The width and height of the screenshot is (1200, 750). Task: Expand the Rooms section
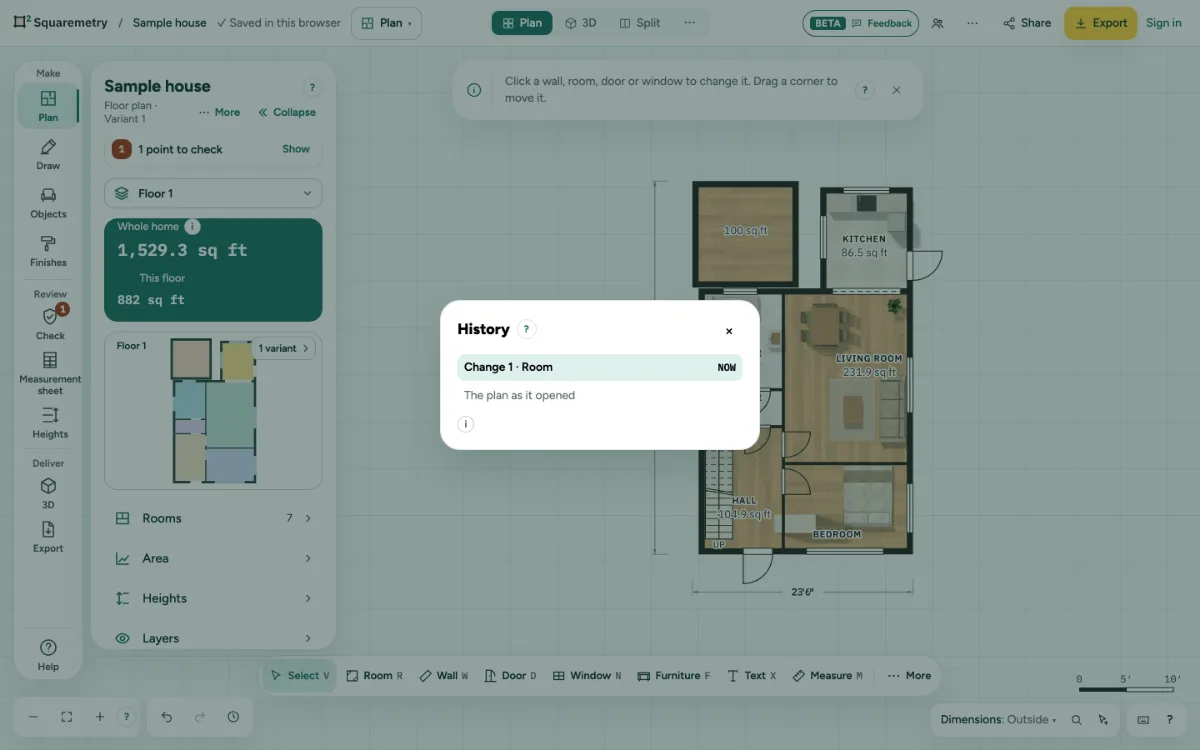[213, 518]
